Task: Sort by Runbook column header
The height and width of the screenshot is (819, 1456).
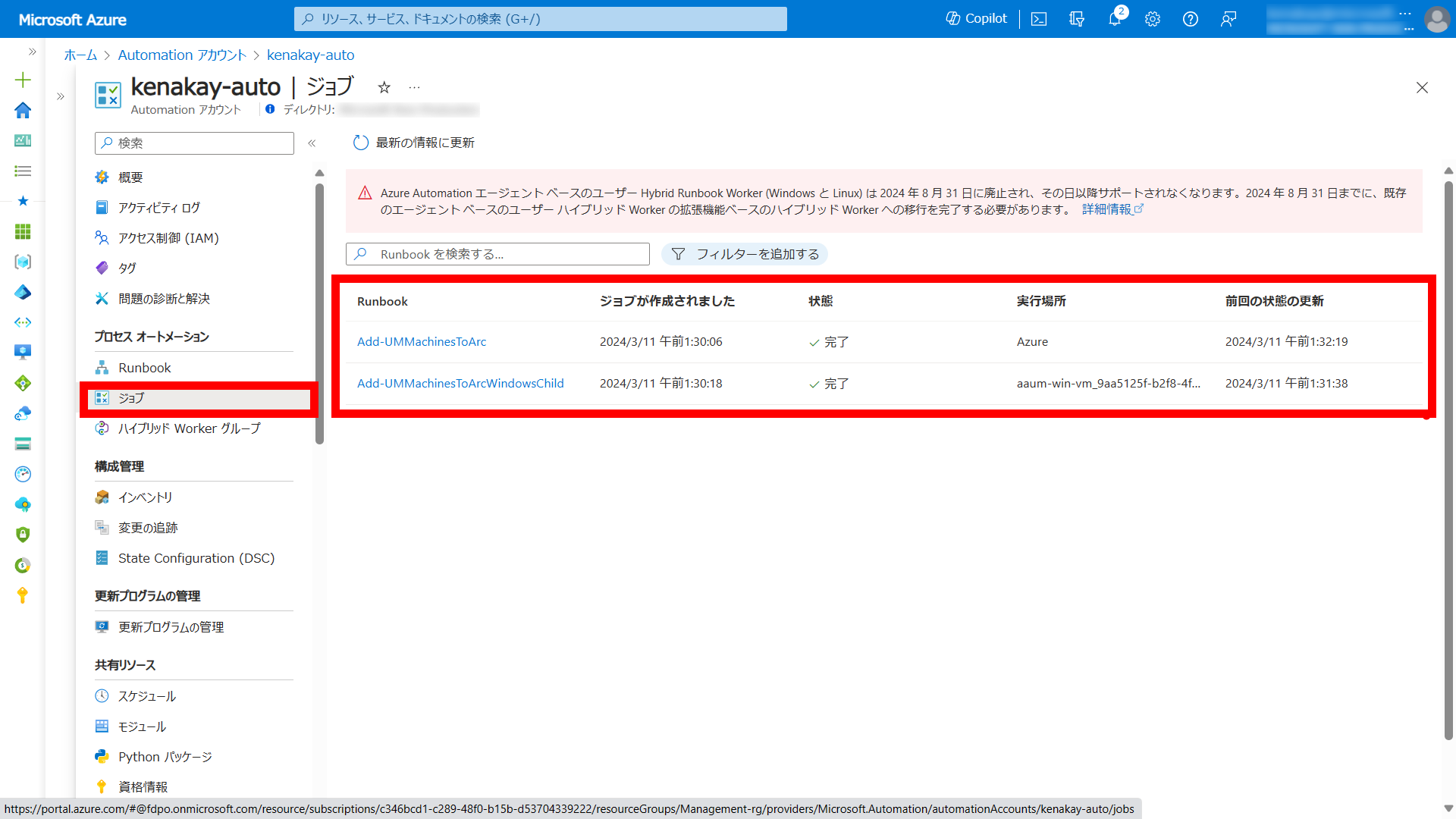Action: click(x=382, y=302)
